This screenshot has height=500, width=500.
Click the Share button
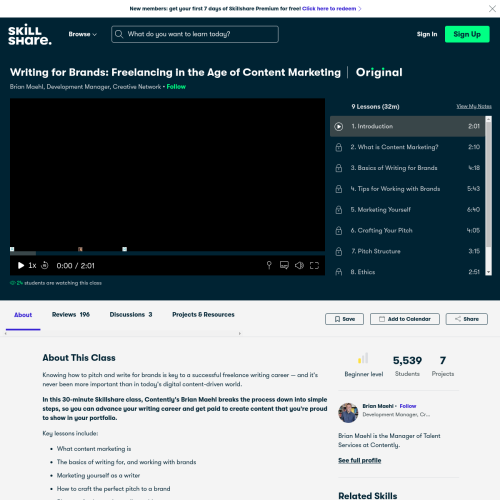[467, 319]
